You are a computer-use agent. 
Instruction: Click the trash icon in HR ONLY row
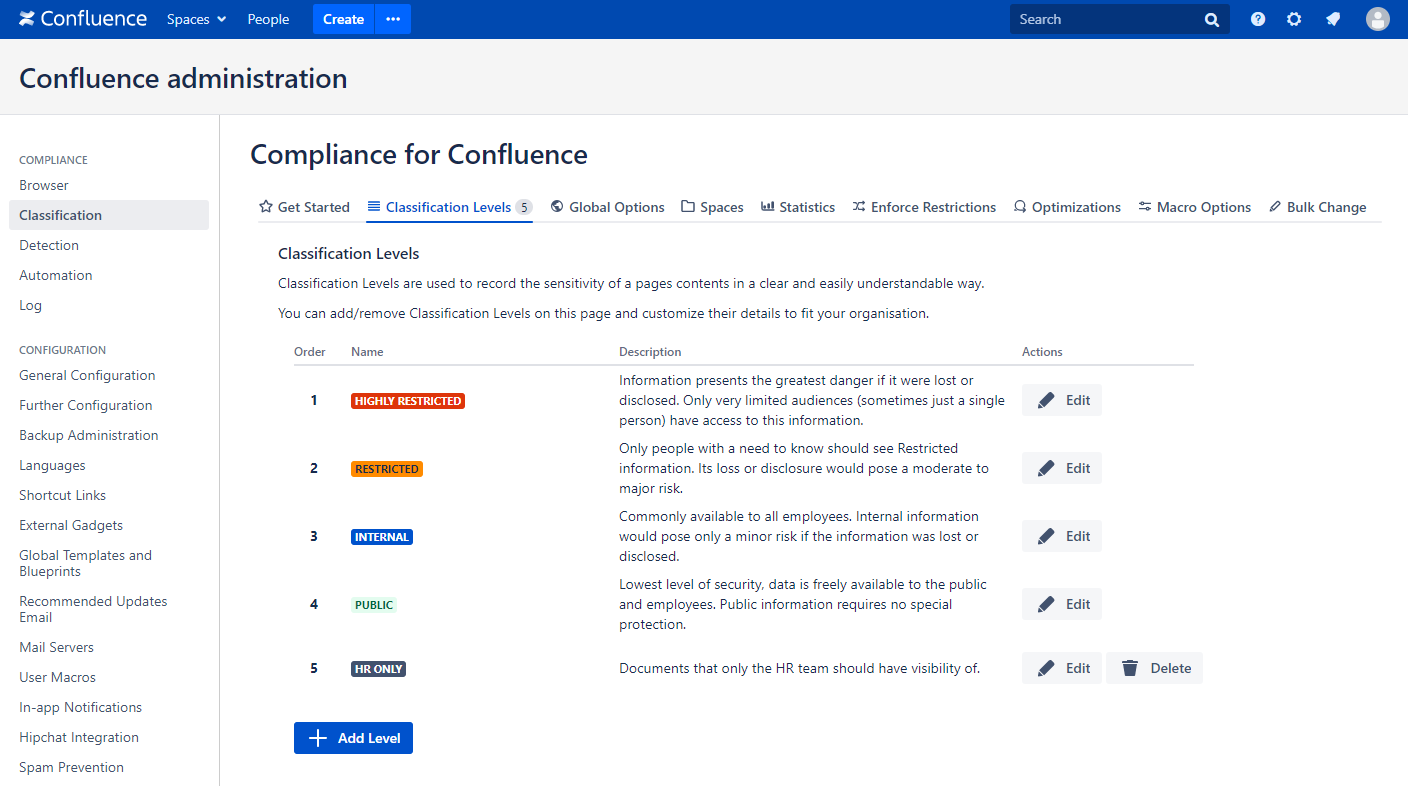(x=1130, y=668)
